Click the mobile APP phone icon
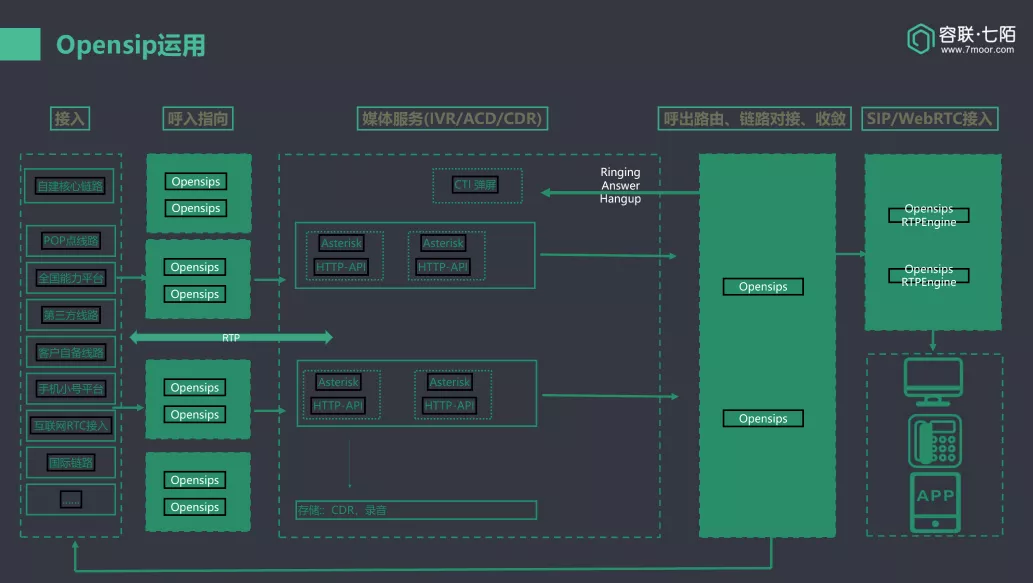1033x583 pixels. coord(935,502)
